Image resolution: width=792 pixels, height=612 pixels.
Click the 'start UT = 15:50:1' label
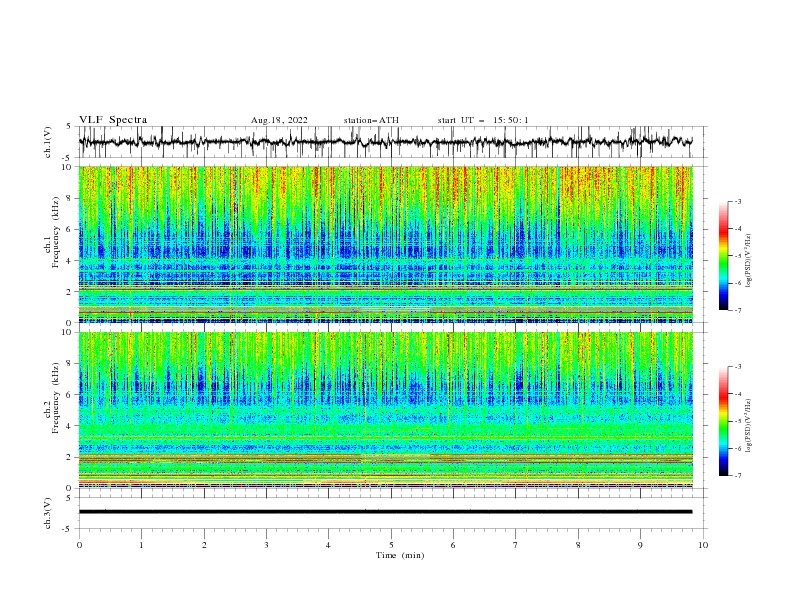(x=482, y=120)
